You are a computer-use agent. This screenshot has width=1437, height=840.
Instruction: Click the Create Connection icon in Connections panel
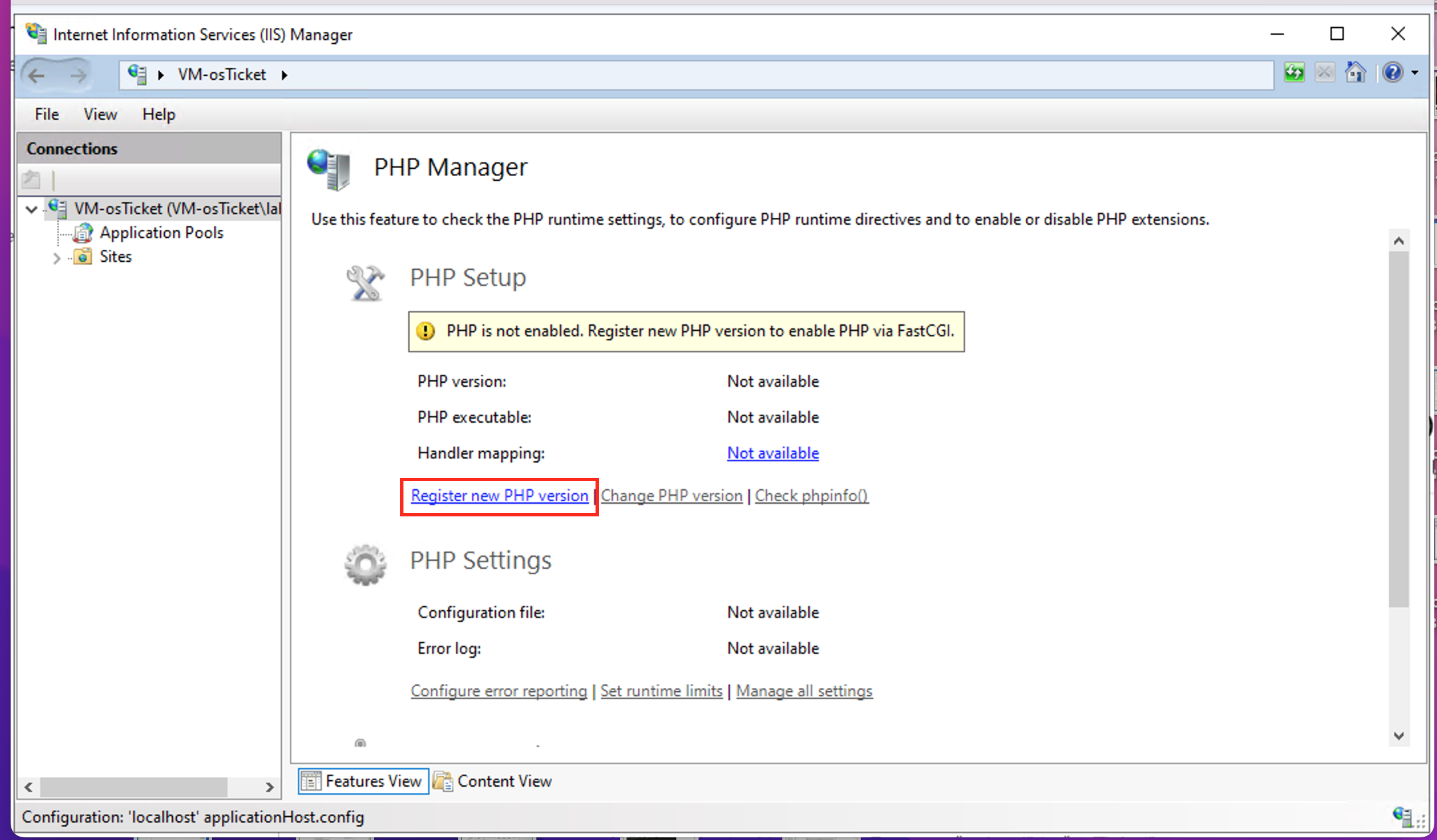click(x=31, y=179)
